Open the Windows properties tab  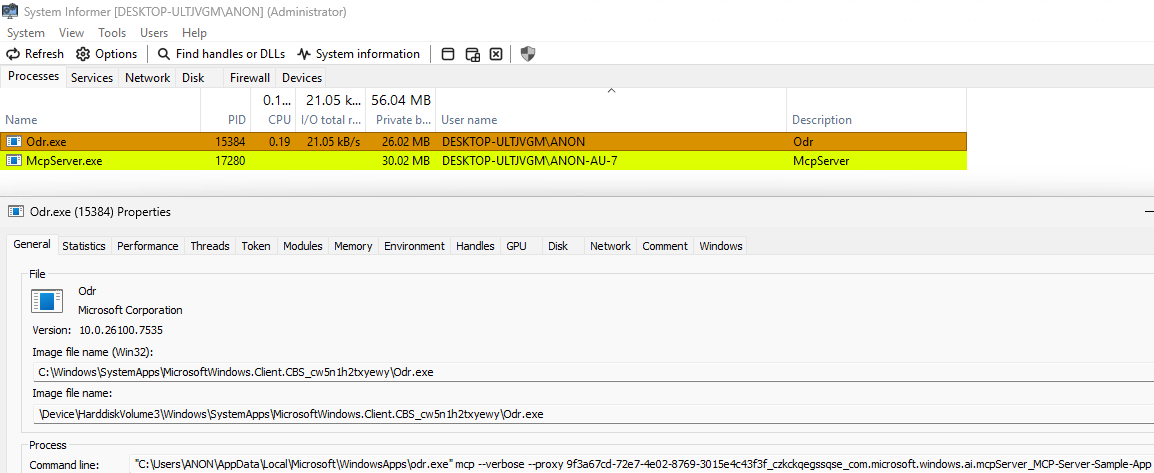tap(721, 246)
